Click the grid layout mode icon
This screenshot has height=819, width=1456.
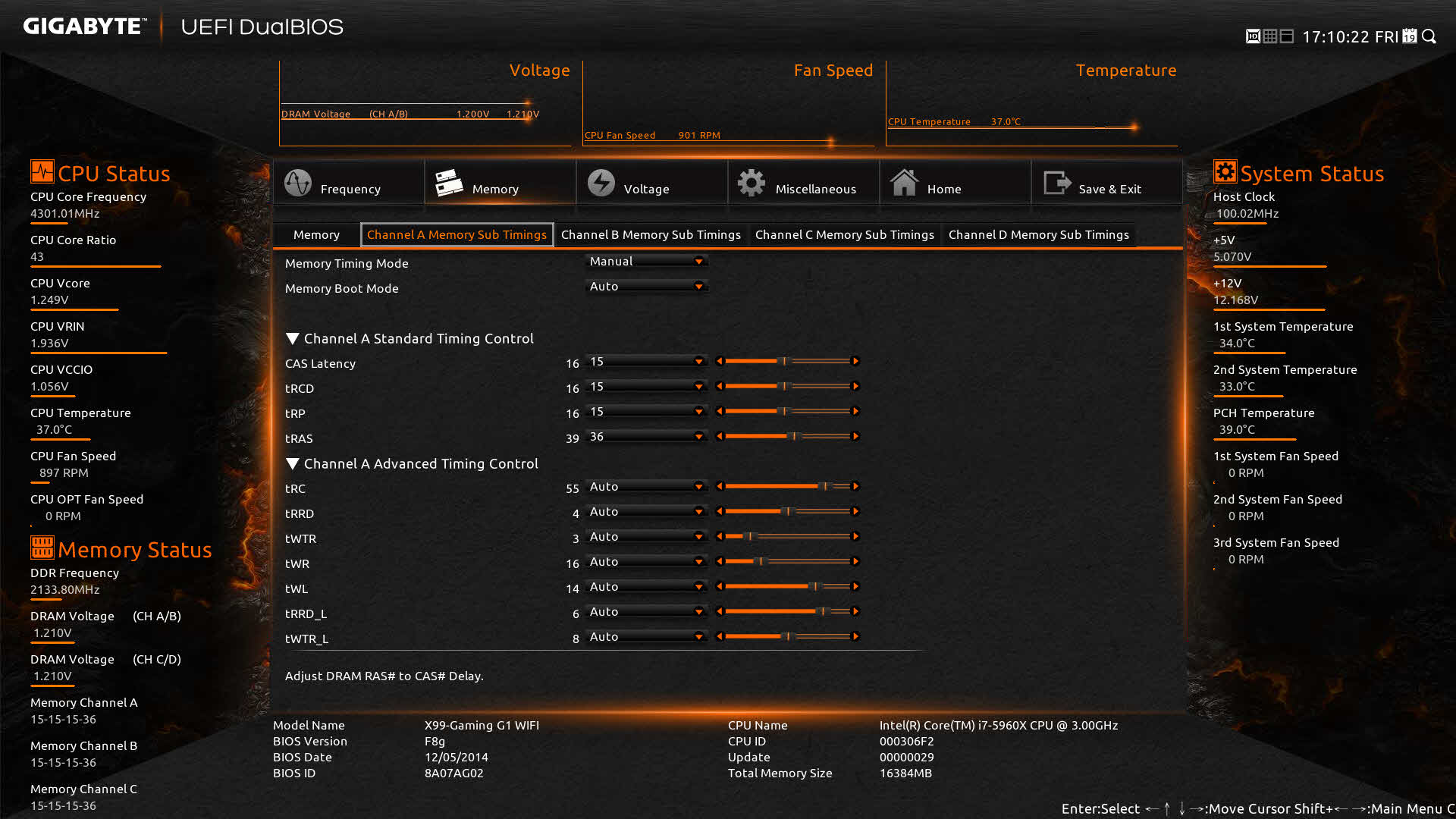coord(1270,36)
